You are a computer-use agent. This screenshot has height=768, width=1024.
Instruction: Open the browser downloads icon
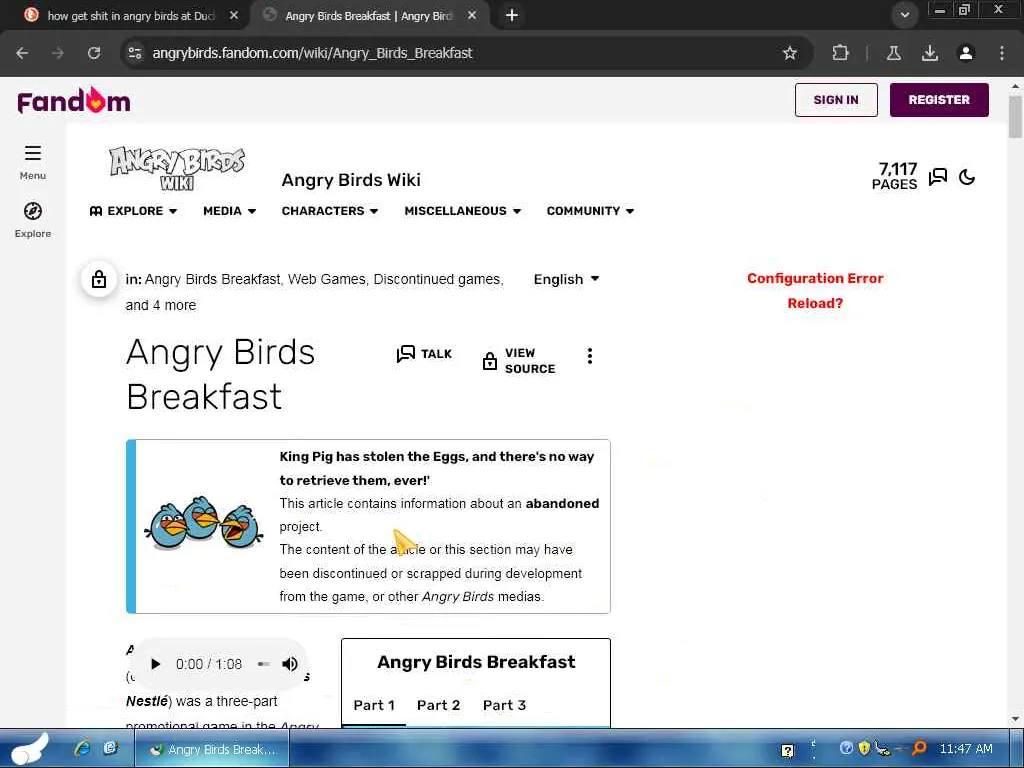click(x=930, y=53)
